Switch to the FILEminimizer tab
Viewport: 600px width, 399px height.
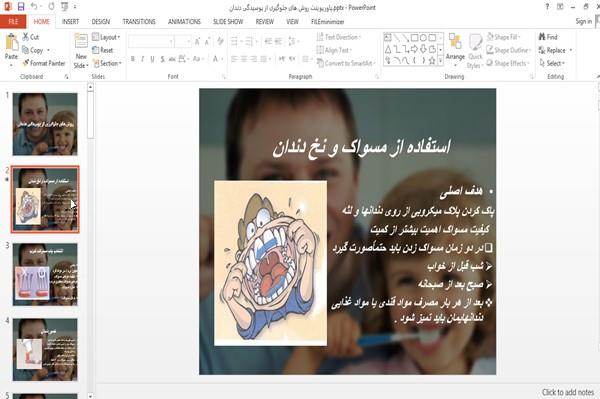tap(327, 21)
